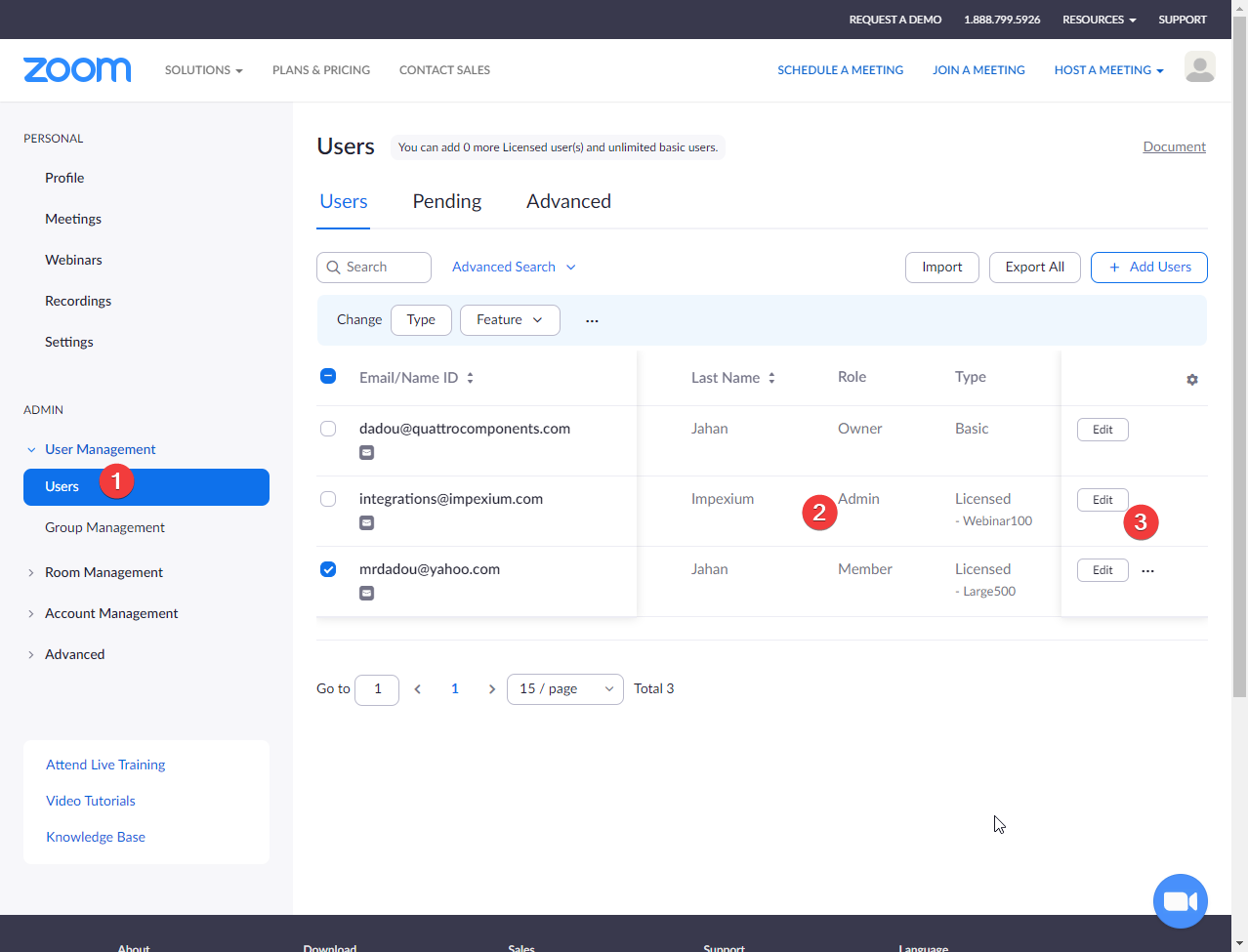Image resolution: width=1248 pixels, height=952 pixels.
Task: Uncheck mrdadou@yahoo.com checkbox
Action: (328, 569)
